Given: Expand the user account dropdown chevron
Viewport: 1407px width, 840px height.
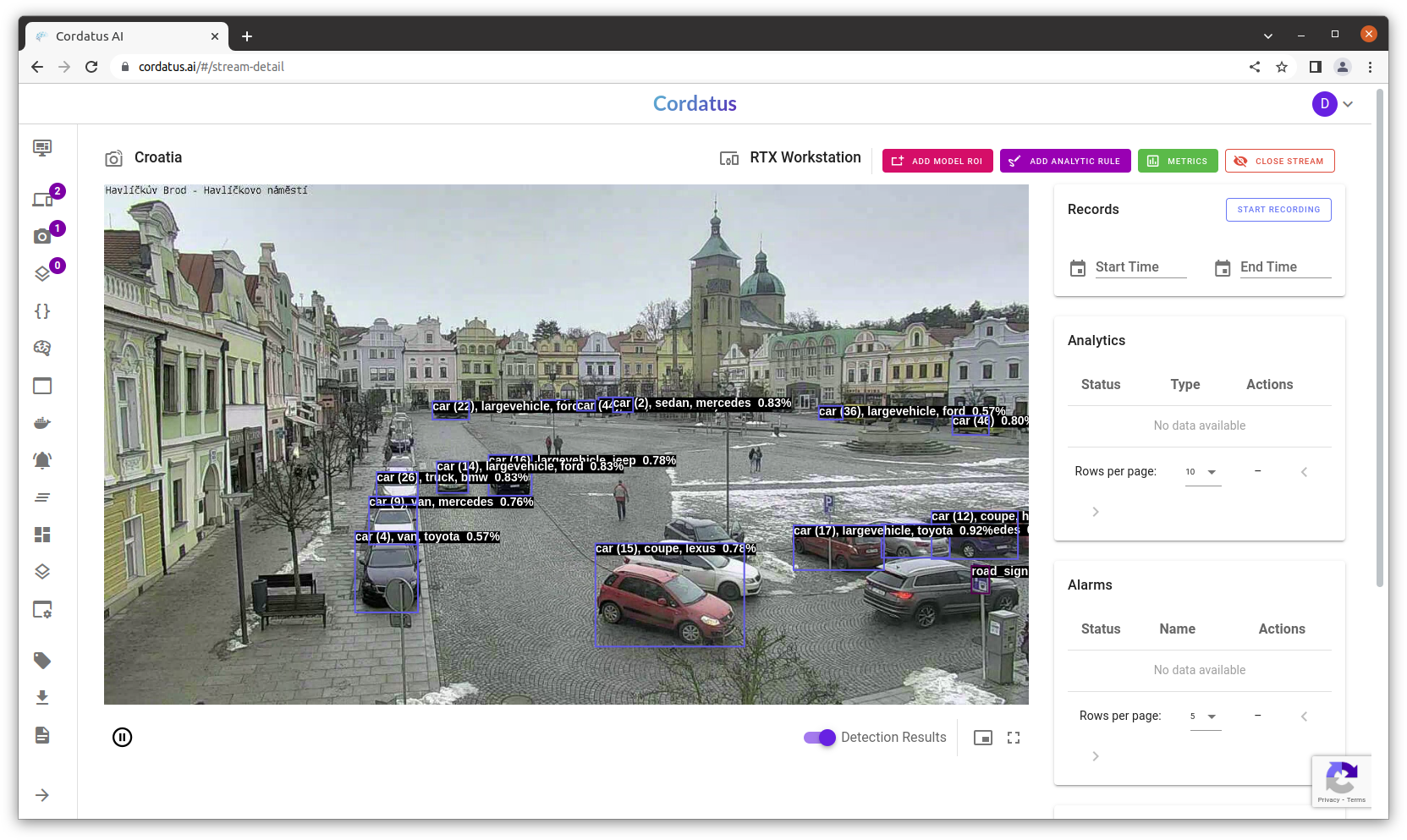Looking at the screenshot, I should pyautogui.click(x=1348, y=104).
